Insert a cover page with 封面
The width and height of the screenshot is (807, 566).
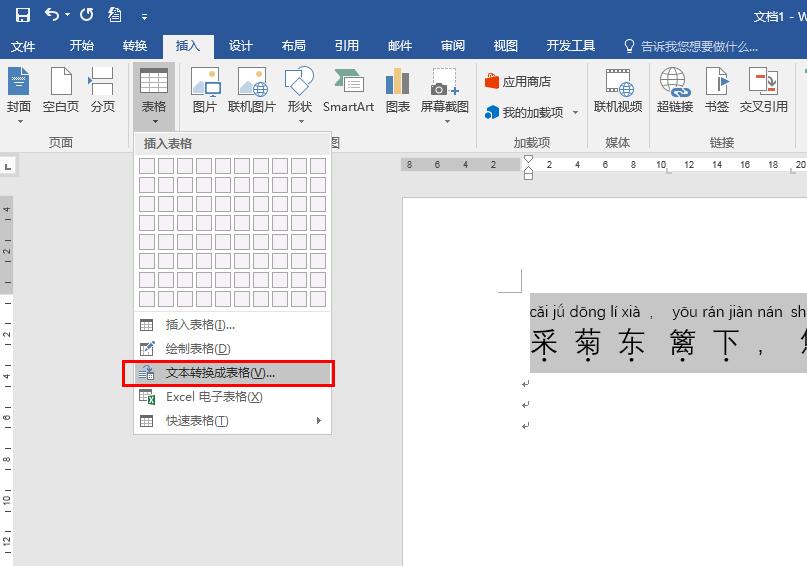(19, 90)
